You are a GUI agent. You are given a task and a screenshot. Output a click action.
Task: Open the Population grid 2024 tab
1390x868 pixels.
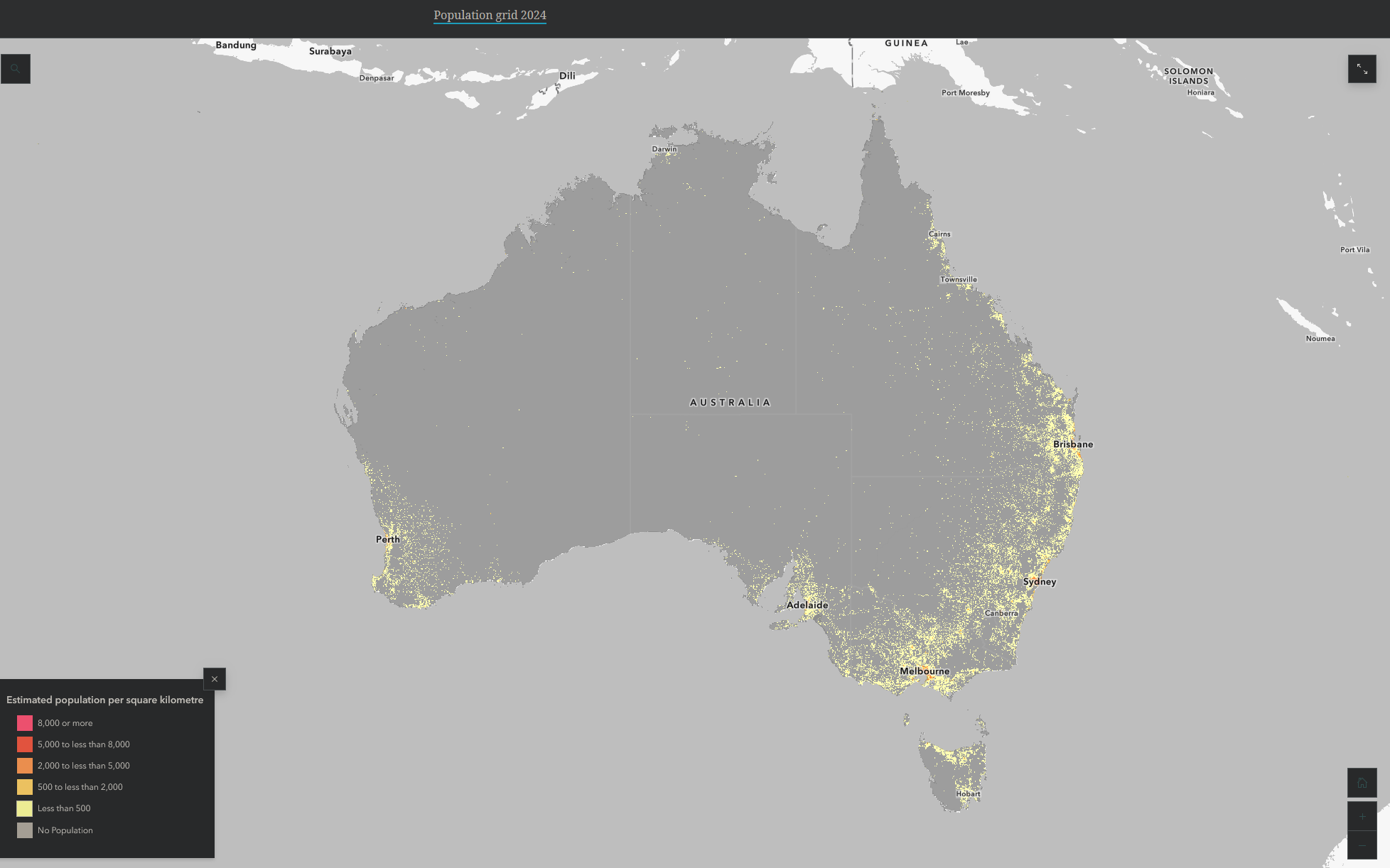coord(490,15)
